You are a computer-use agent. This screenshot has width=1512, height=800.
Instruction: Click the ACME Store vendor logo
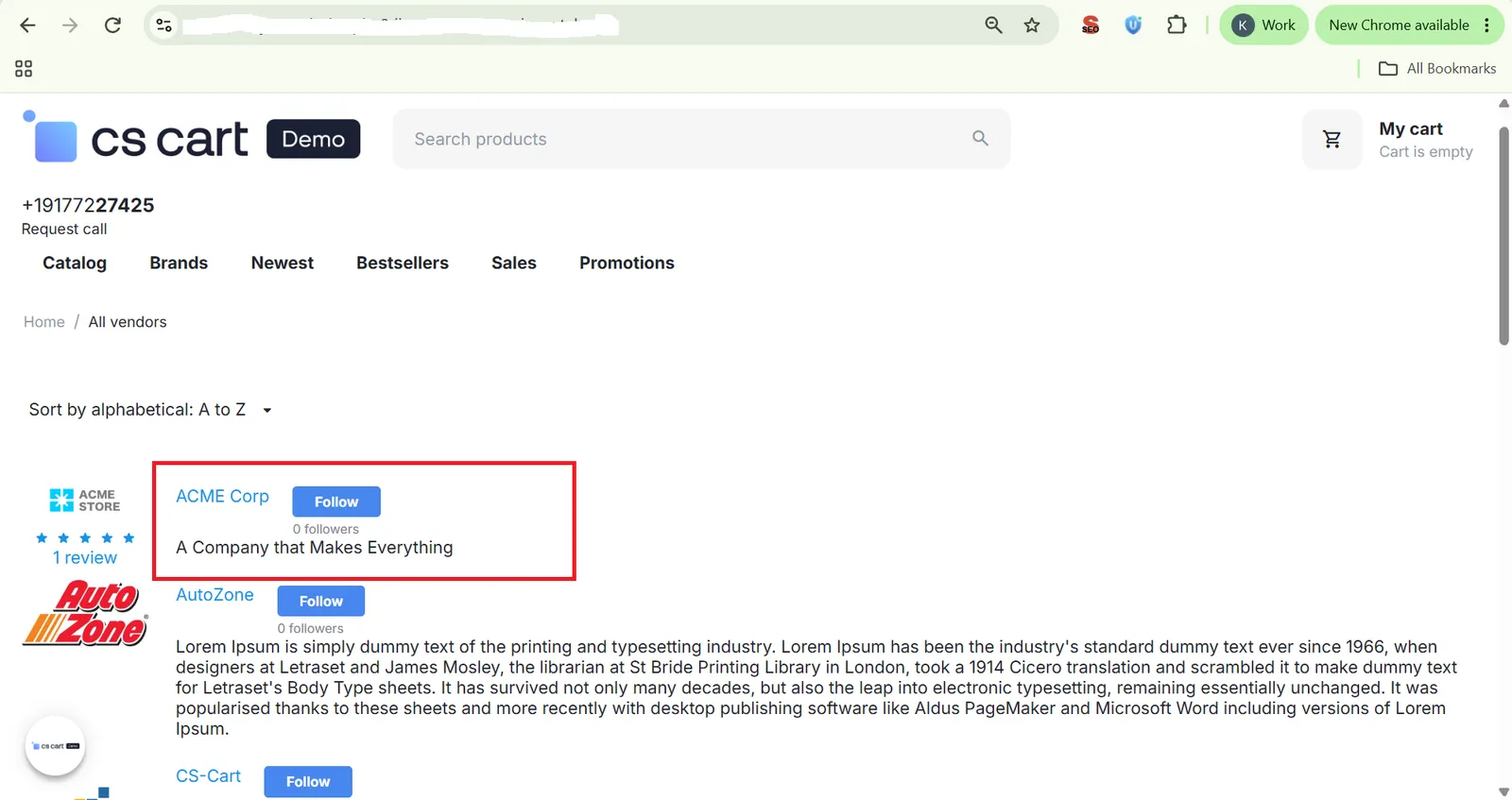[x=85, y=501]
